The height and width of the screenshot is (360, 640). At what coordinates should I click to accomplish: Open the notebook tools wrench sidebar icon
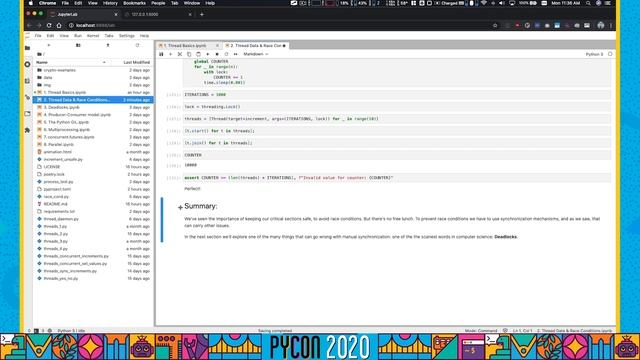coord(27,97)
